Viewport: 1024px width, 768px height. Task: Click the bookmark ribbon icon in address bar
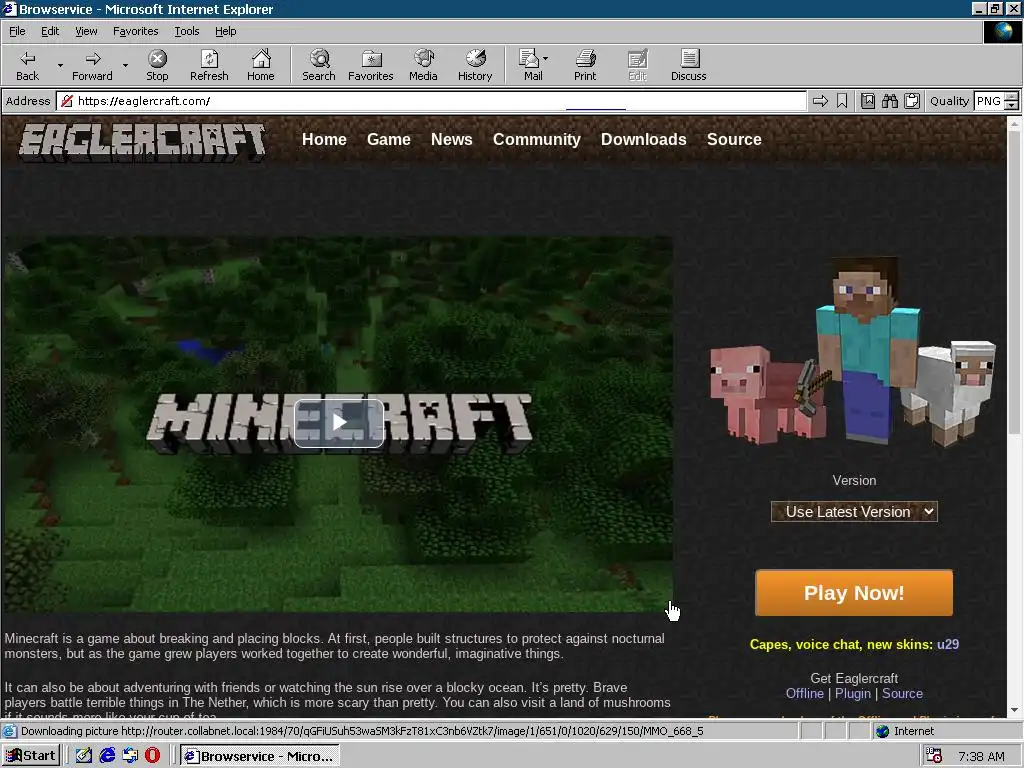point(842,101)
